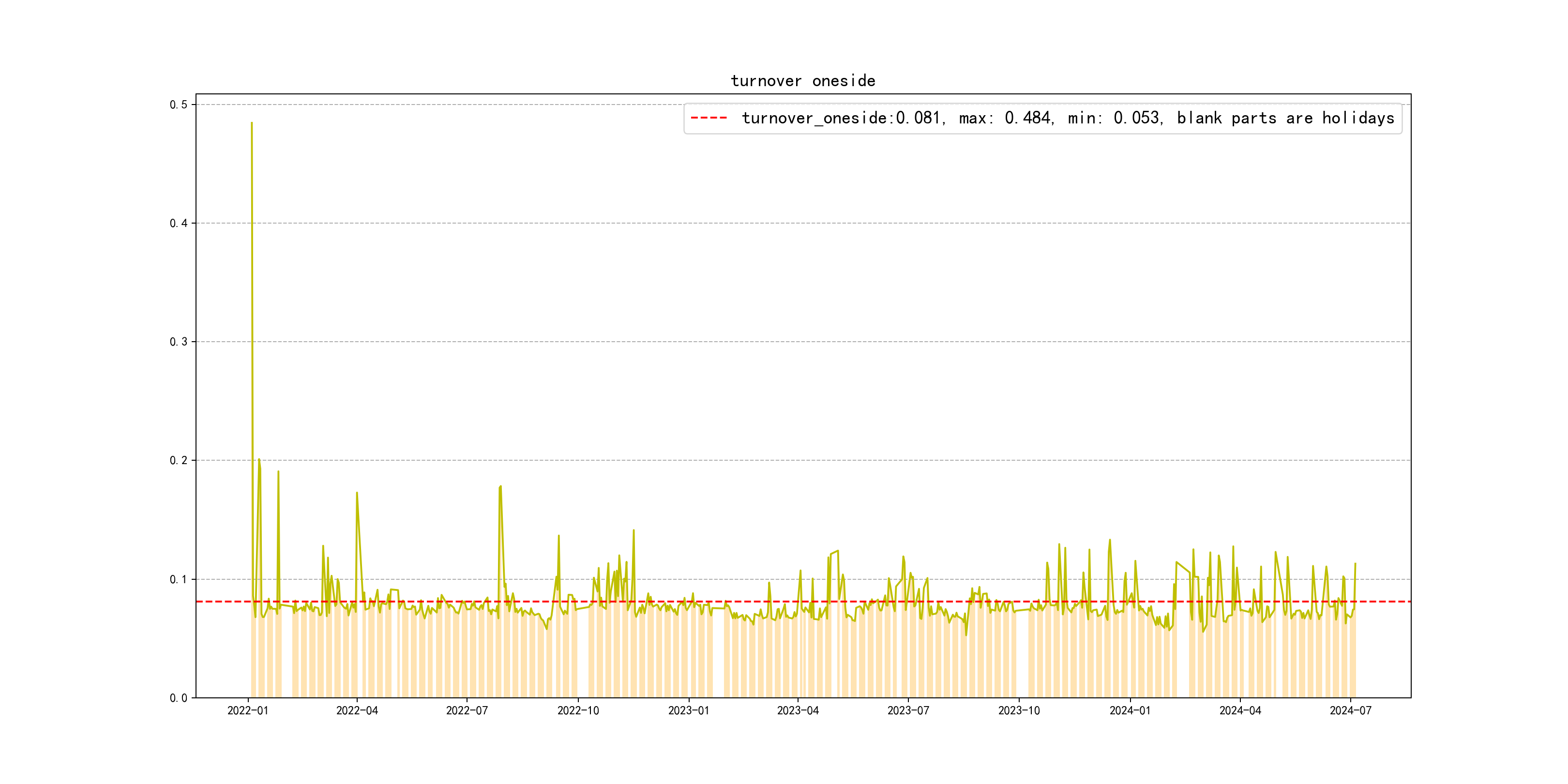
Task: Click the chart title 'turnover oneside'
Action: coord(802,81)
